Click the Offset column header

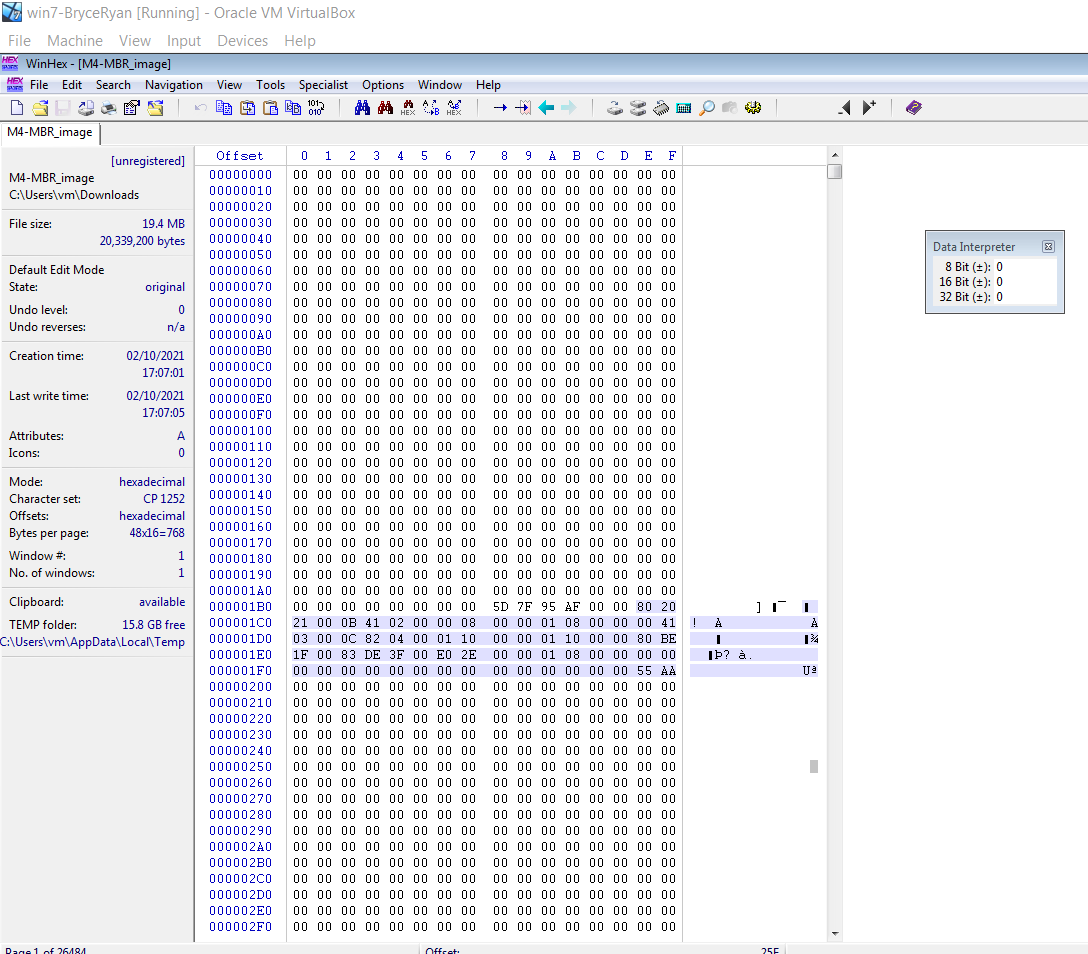click(240, 156)
